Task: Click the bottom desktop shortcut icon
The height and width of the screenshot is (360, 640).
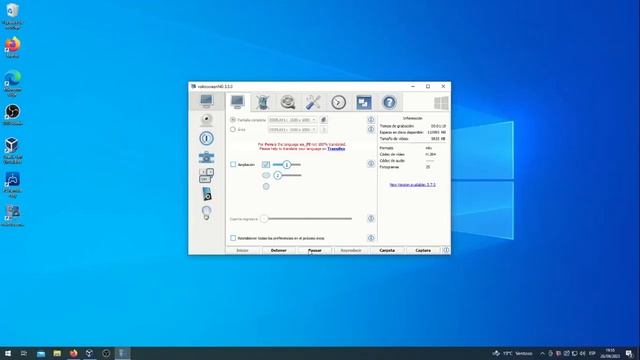Action: tap(12, 216)
